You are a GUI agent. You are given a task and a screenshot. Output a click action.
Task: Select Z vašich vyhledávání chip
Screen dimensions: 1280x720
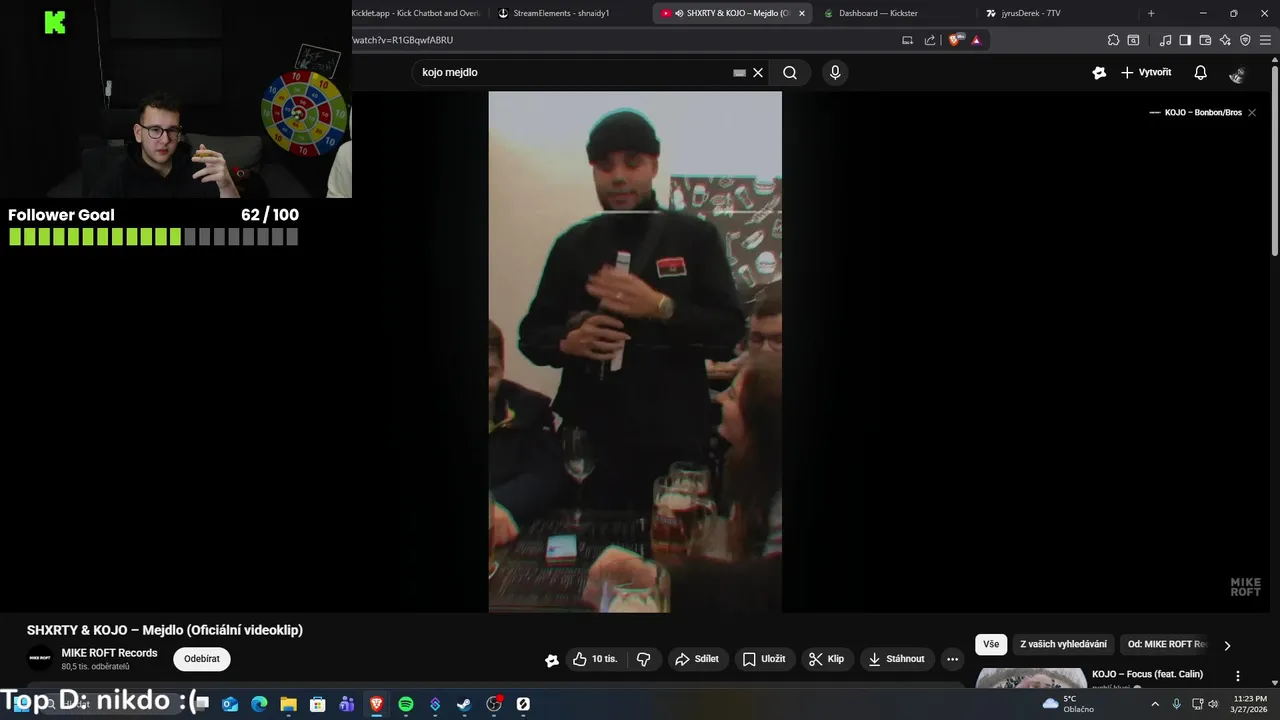(1063, 645)
